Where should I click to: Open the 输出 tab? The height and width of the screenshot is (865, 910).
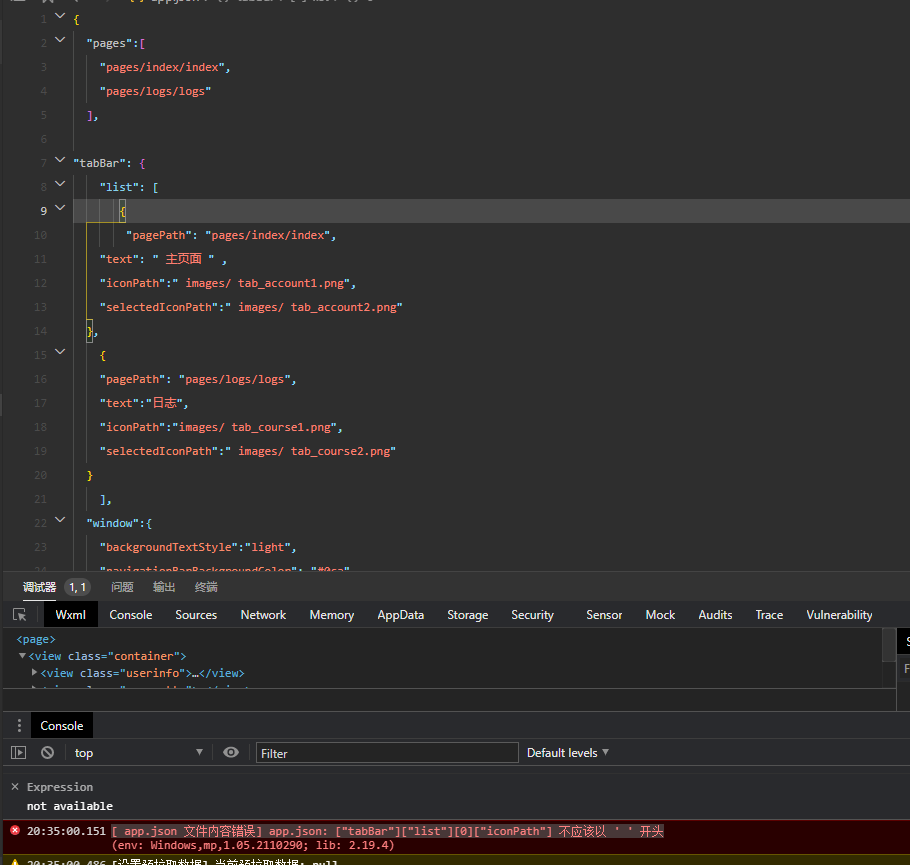coord(164,587)
